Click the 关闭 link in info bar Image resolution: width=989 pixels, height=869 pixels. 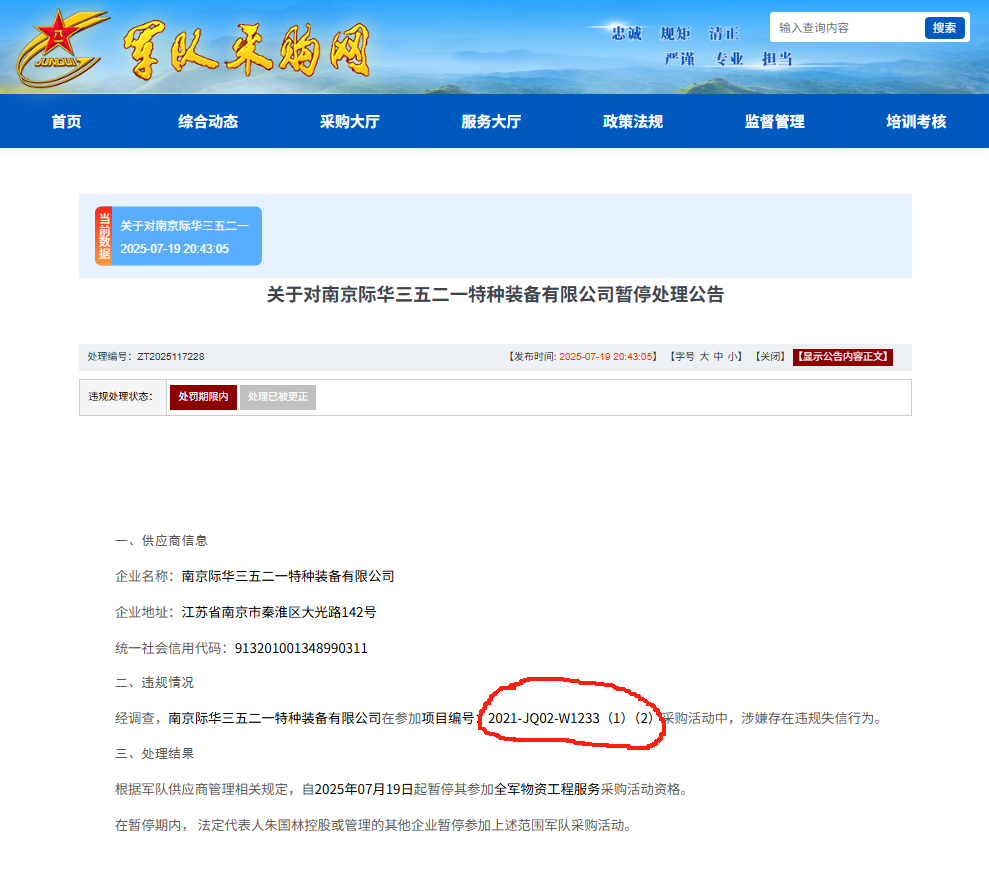coord(770,357)
